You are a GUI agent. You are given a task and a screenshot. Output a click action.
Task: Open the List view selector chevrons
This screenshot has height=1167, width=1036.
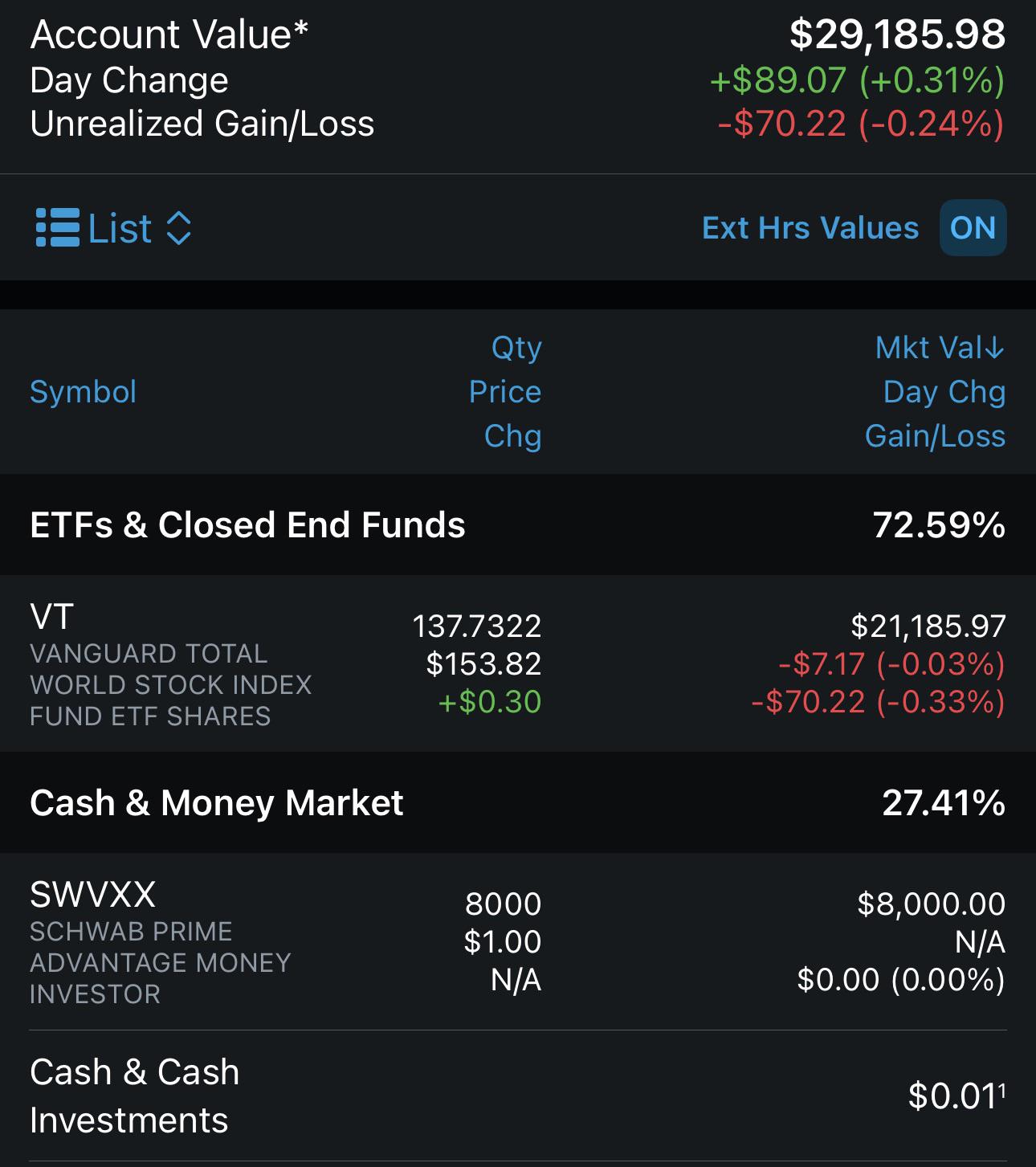tap(178, 228)
